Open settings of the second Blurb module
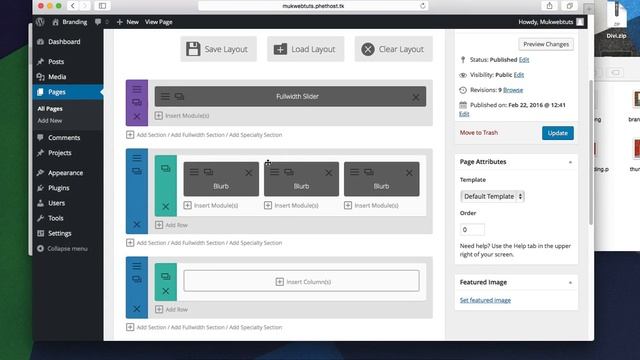640x360 pixels. tap(274, 172)
